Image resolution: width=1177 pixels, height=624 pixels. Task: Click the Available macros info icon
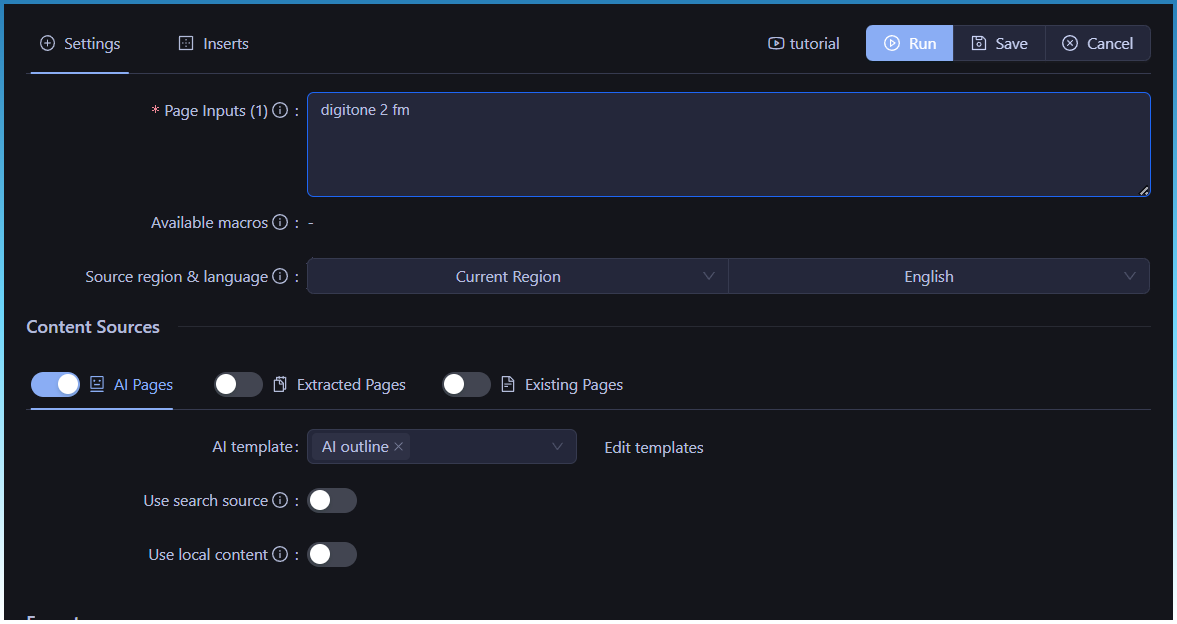click(280, 223)
